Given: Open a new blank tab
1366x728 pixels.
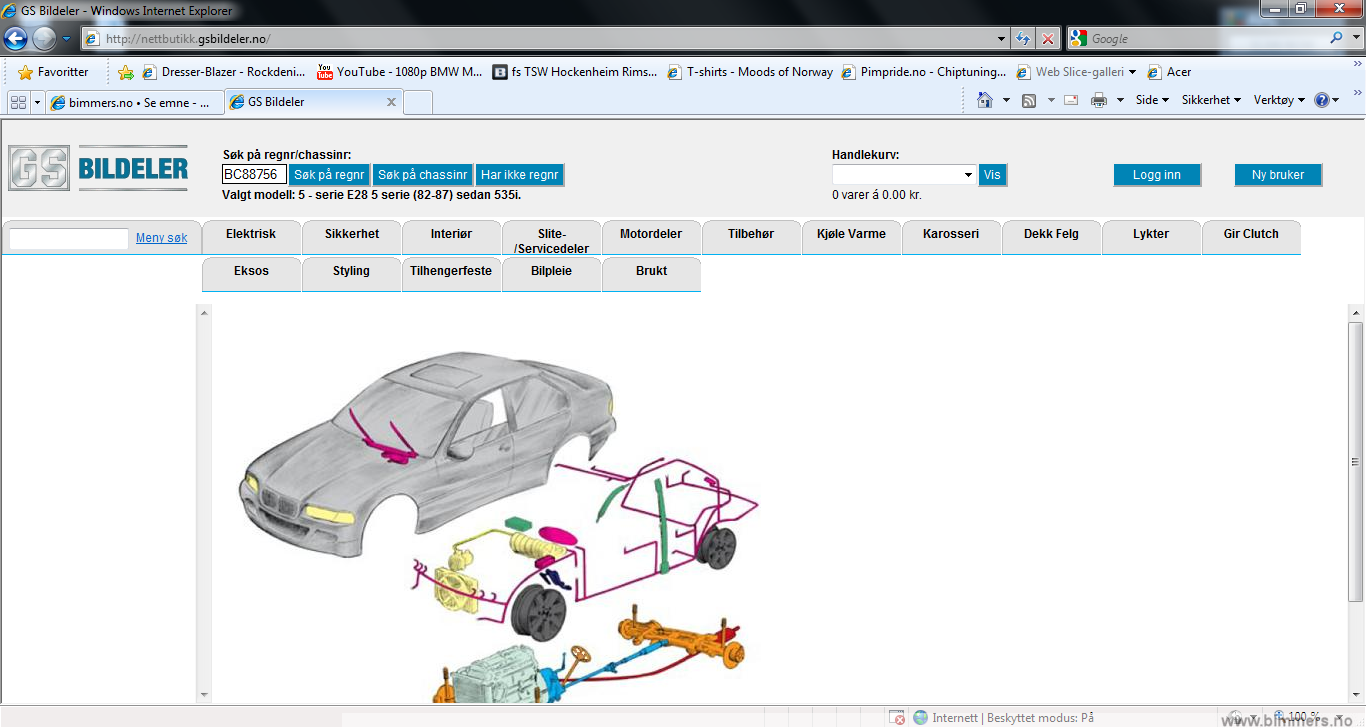Looking at the screenshot, I should [x=418, y=102].
